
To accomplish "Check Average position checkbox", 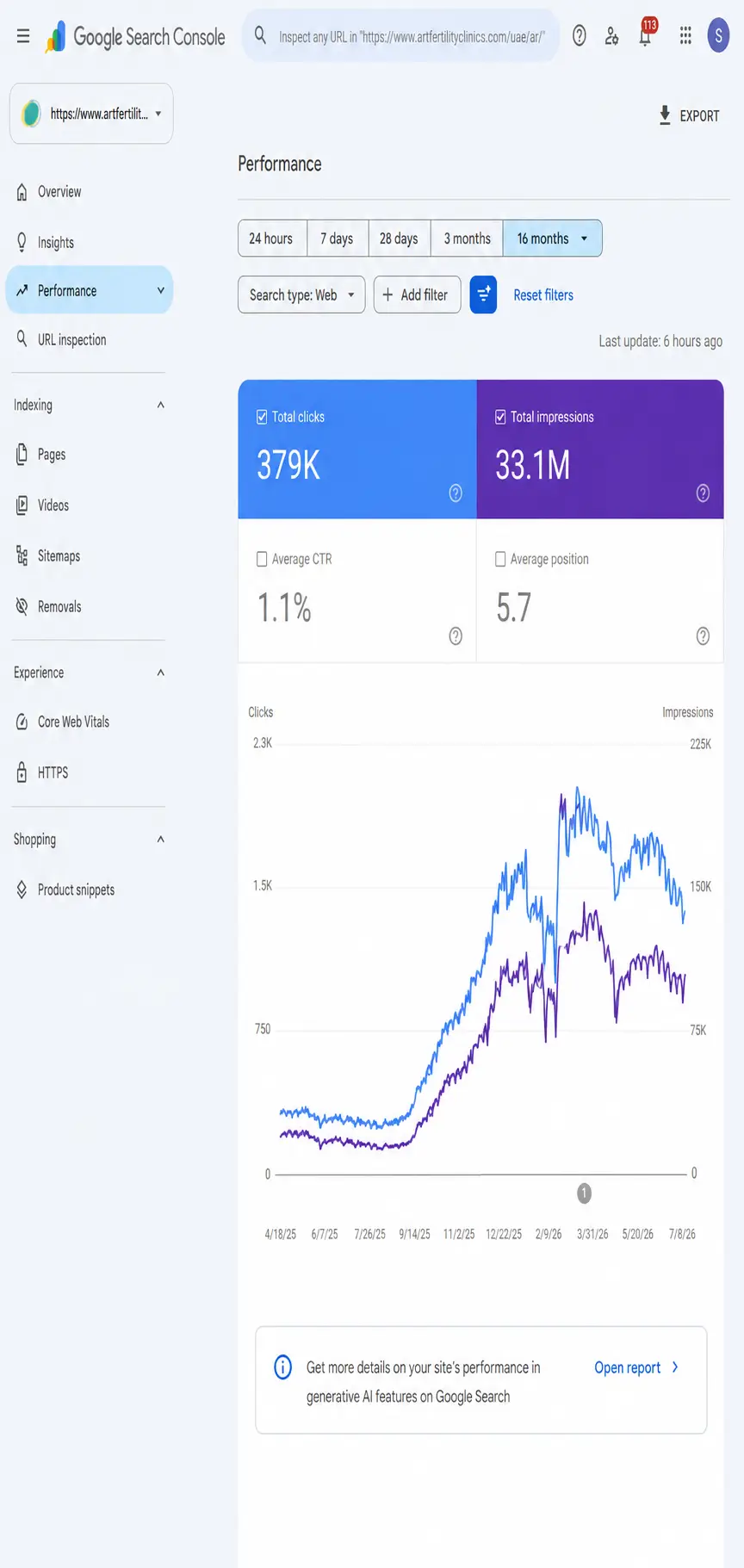I will [500, 559].
